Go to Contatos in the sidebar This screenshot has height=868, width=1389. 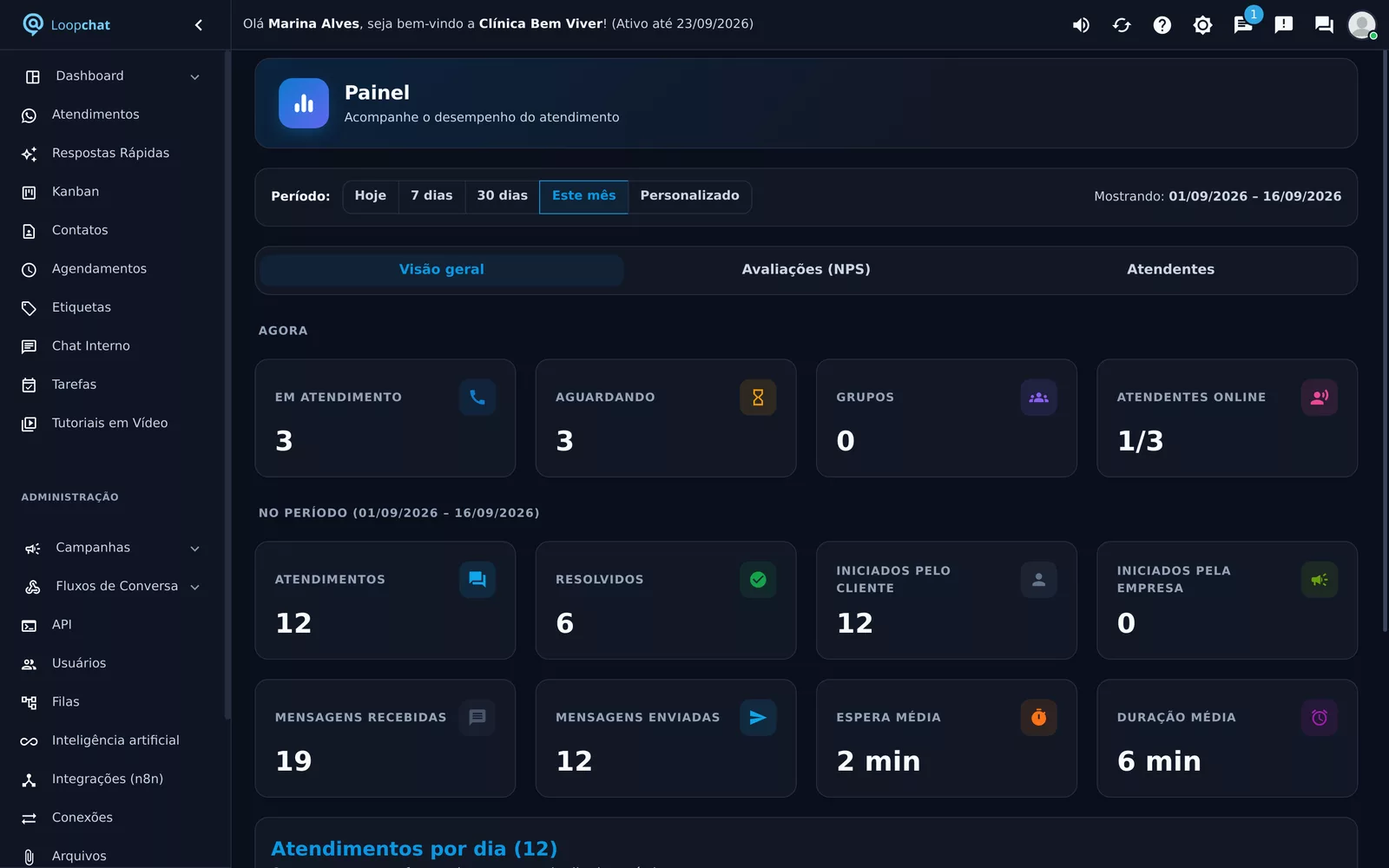pos(113,231)
